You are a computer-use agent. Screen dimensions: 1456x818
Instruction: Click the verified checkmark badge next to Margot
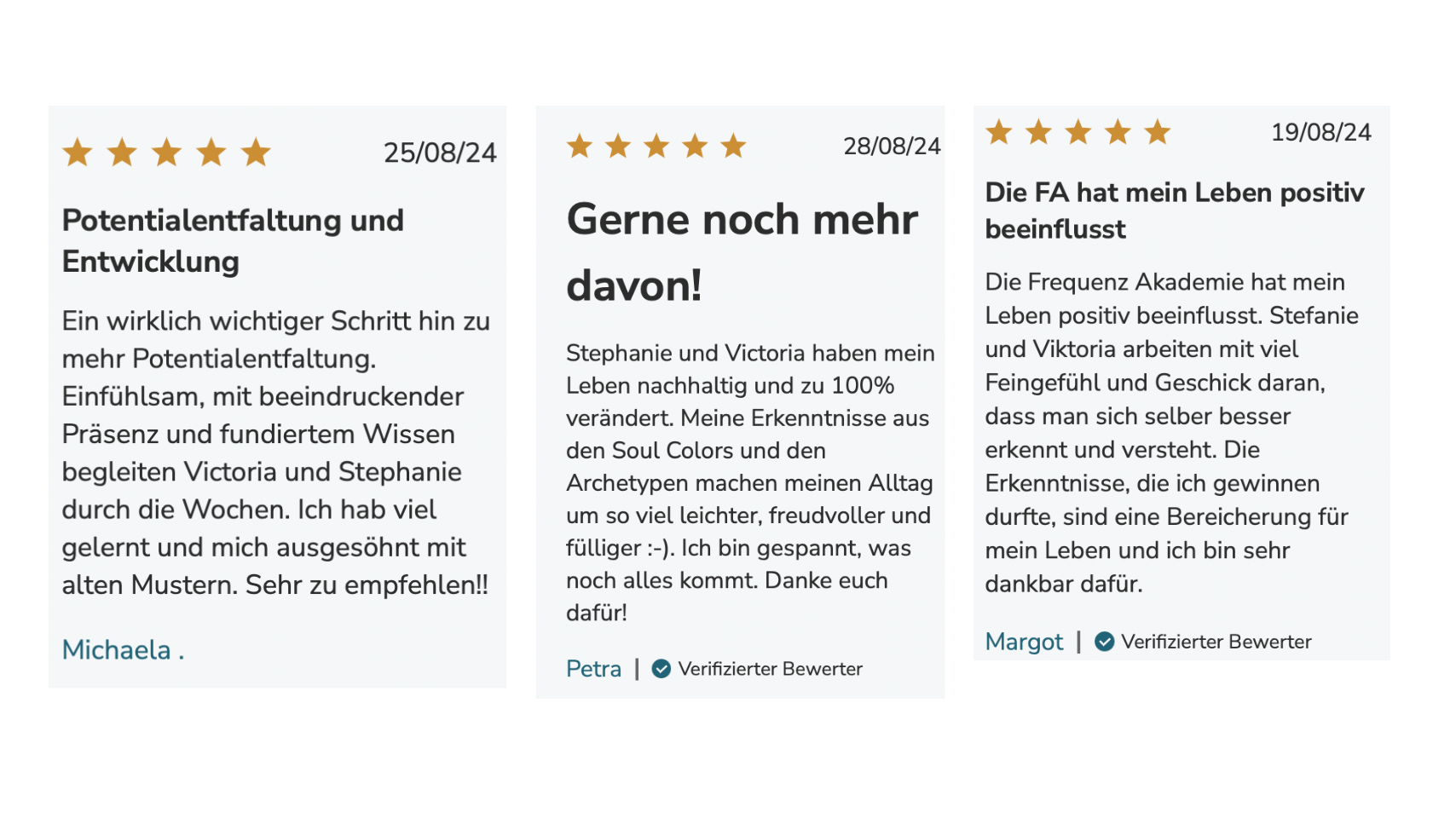click(x=1105, y=642)
